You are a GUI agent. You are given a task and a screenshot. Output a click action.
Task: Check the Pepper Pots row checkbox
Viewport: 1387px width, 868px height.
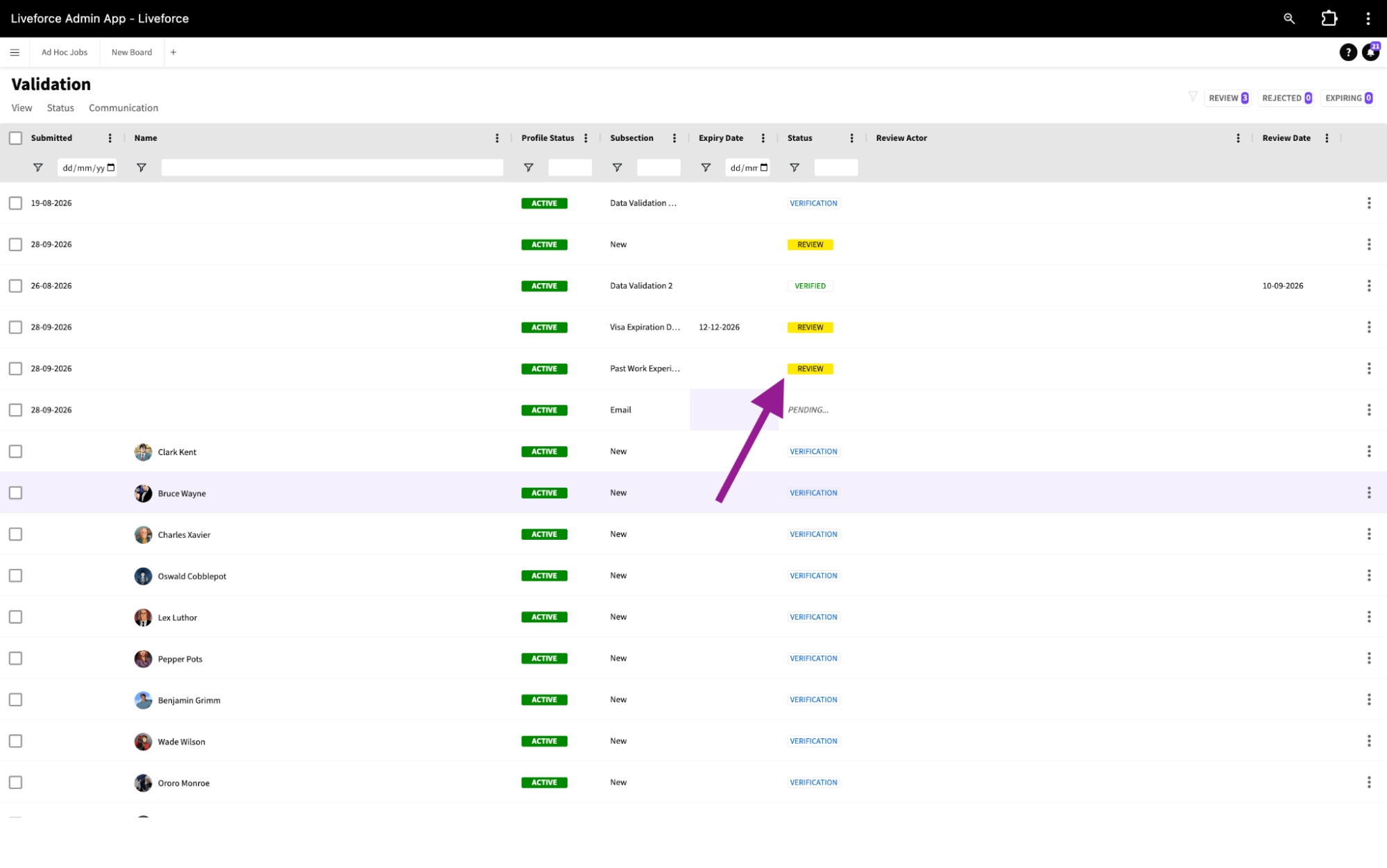pyautogui.click(x=15, y=658)
